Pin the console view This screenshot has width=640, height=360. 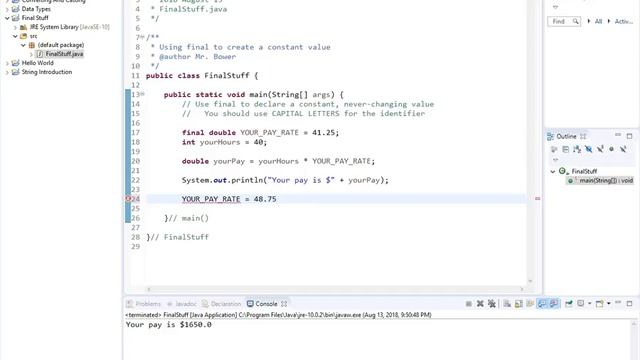(569, 304)
